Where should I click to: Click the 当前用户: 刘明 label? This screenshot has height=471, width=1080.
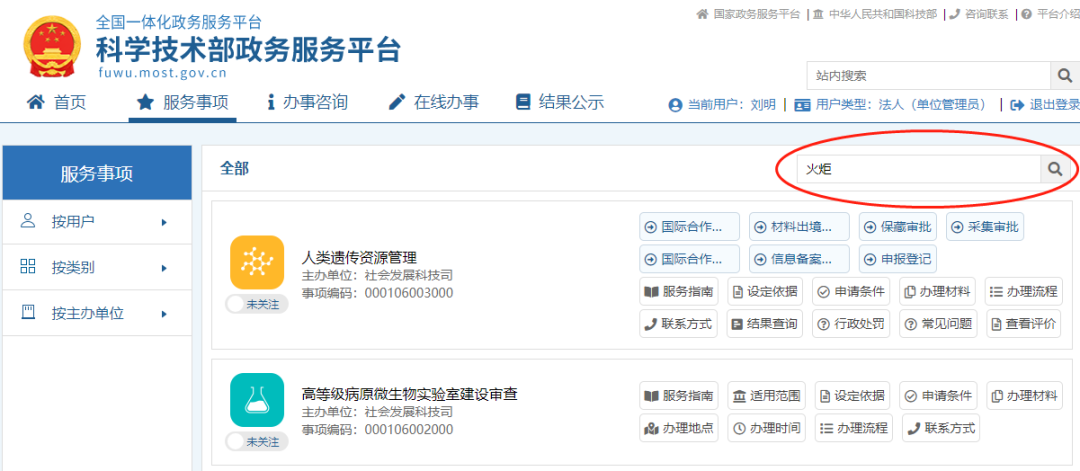pos(722,105)
